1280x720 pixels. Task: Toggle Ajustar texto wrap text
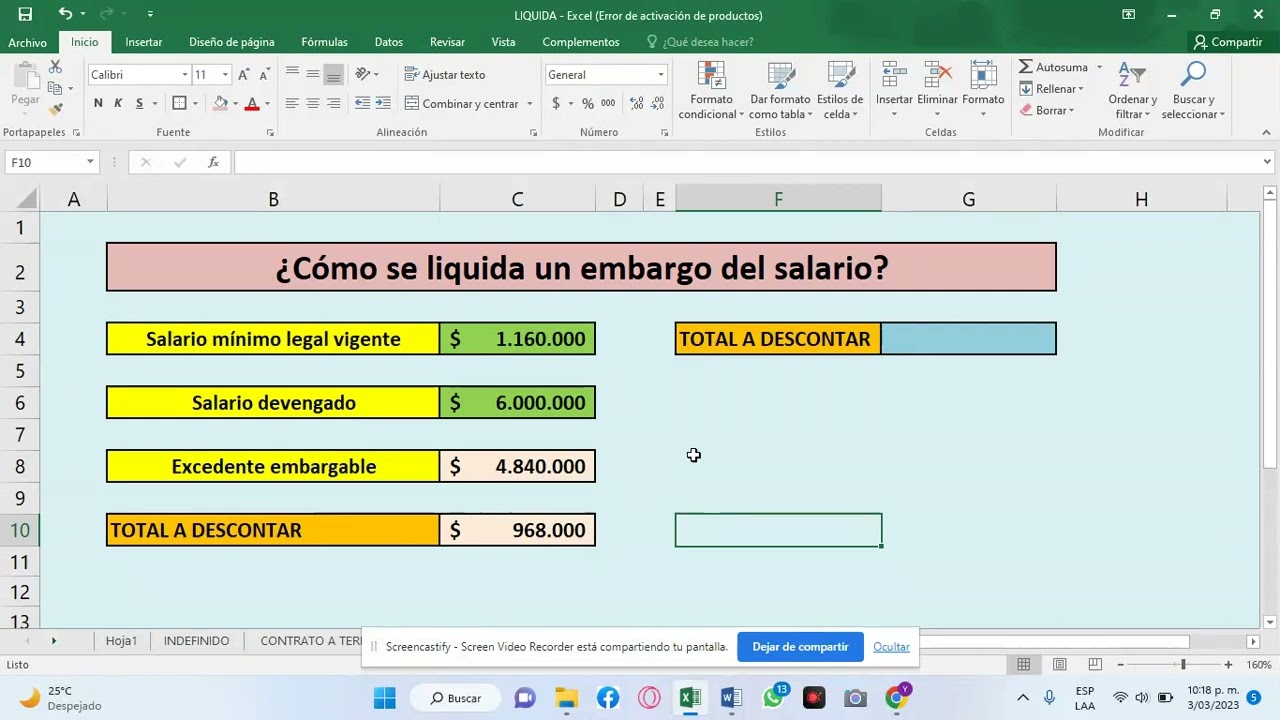[445, 75]
